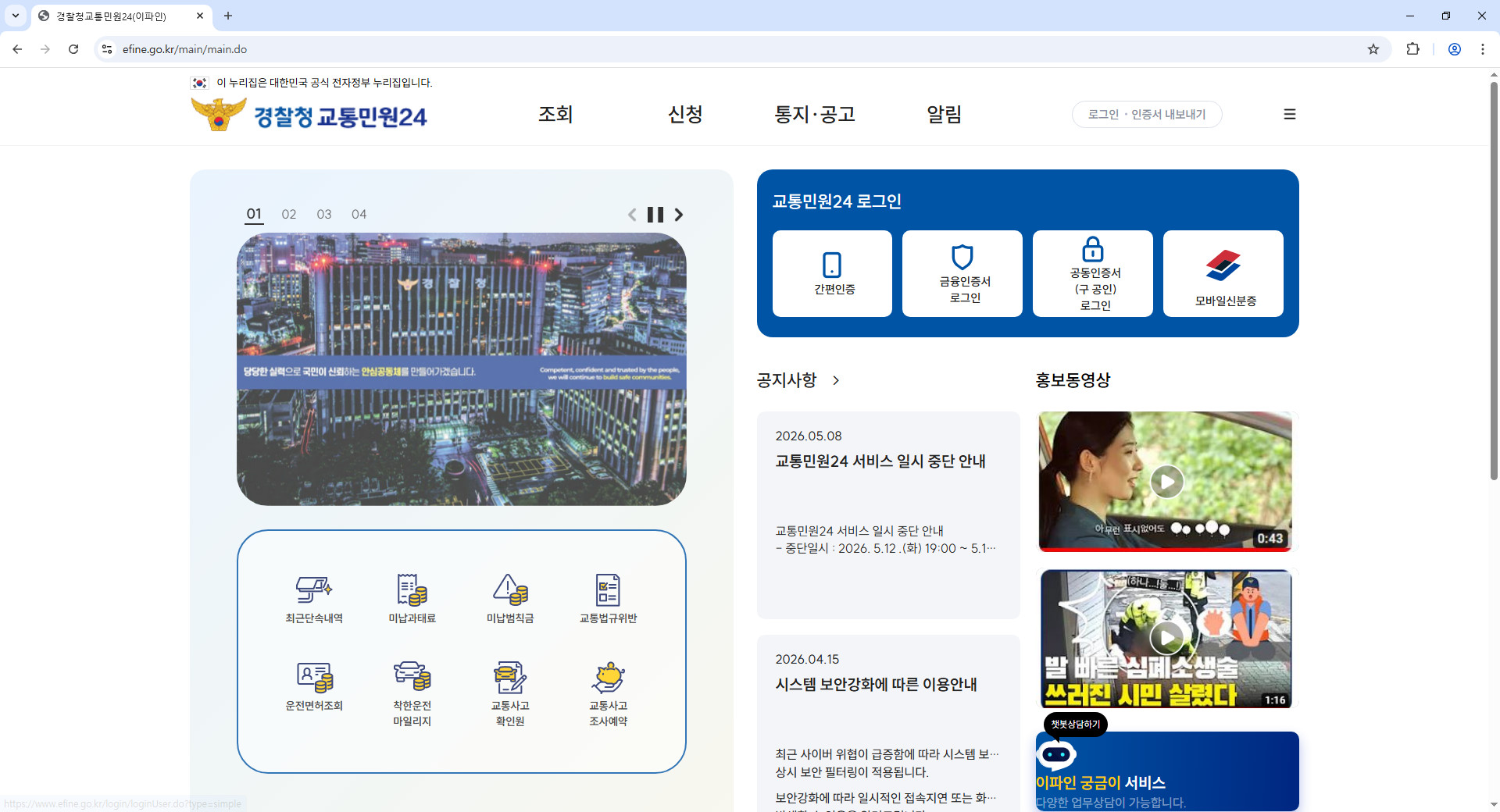Click browser forward arrow

[x=45, y=49]
